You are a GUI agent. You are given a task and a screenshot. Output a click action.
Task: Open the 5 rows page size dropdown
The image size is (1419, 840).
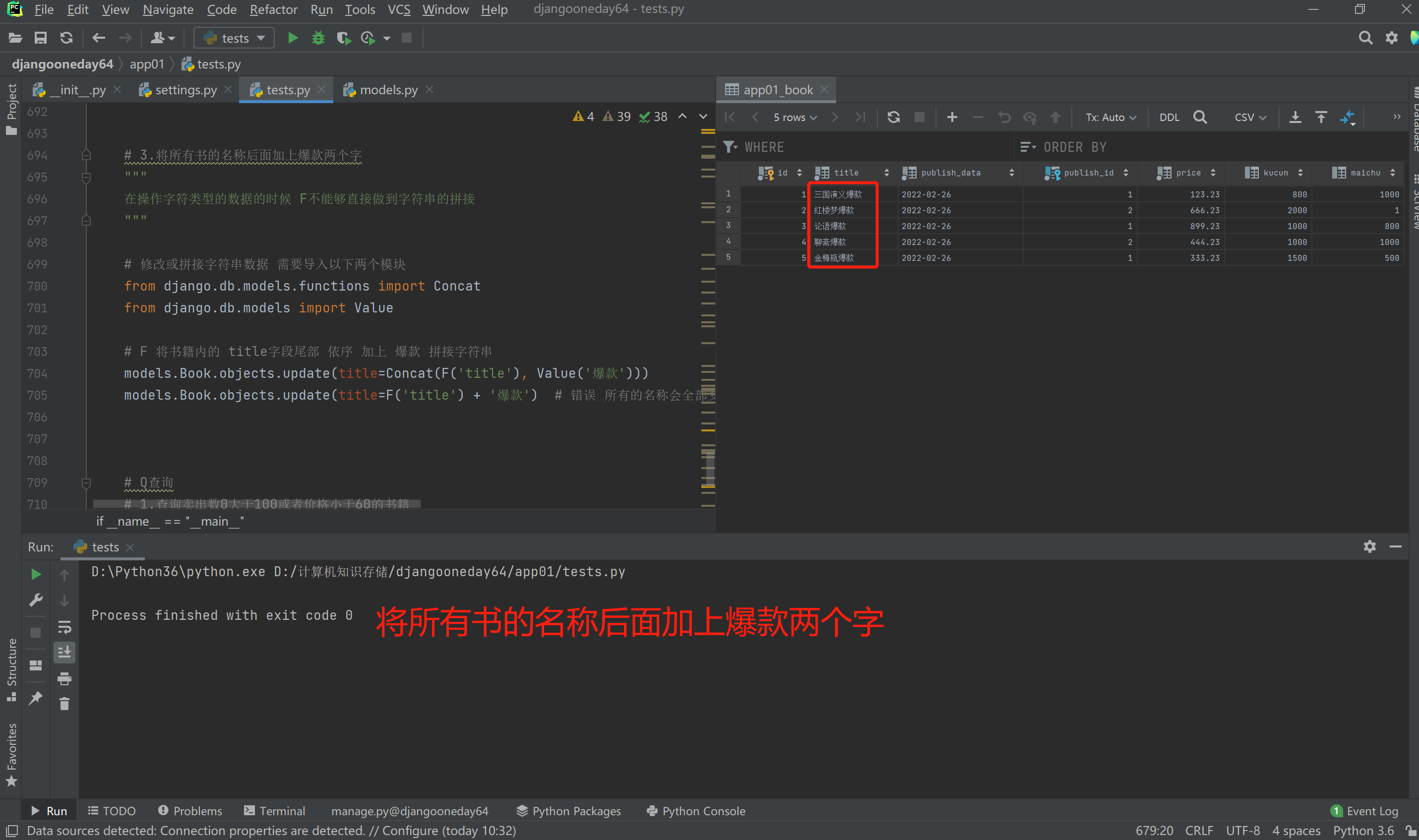795,117
